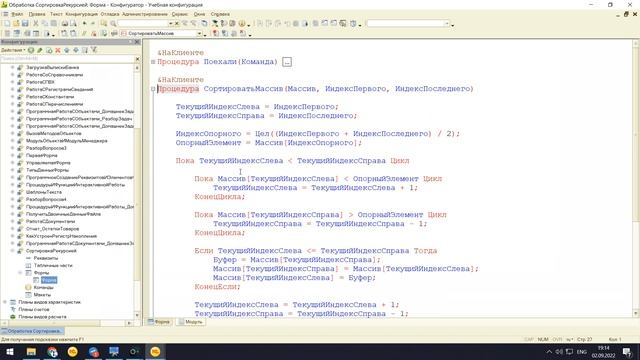Image resolution: width=640 pixels, height=360 pixels.
Task: Expand the Планы видов характеристик node
Action: 5,302
